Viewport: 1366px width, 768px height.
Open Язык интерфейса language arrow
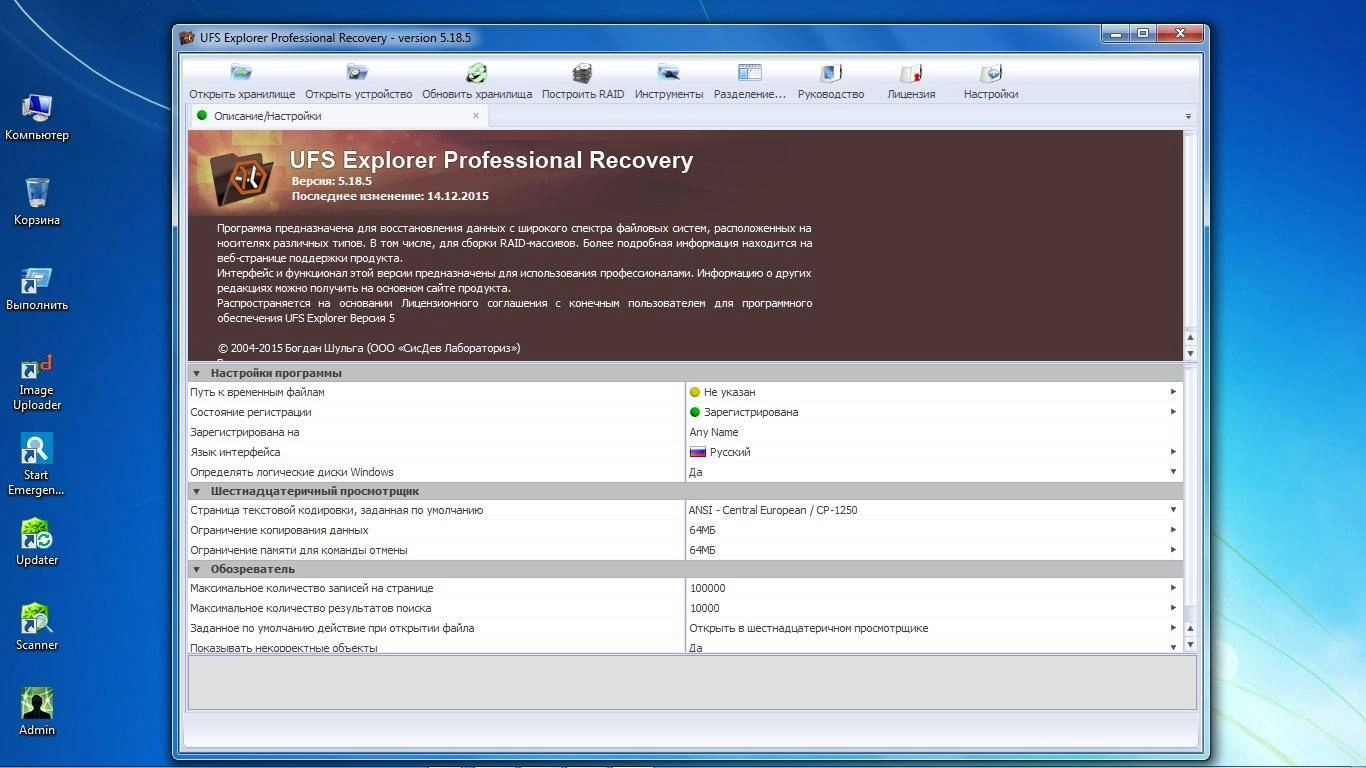click(x=1174, y=452)
